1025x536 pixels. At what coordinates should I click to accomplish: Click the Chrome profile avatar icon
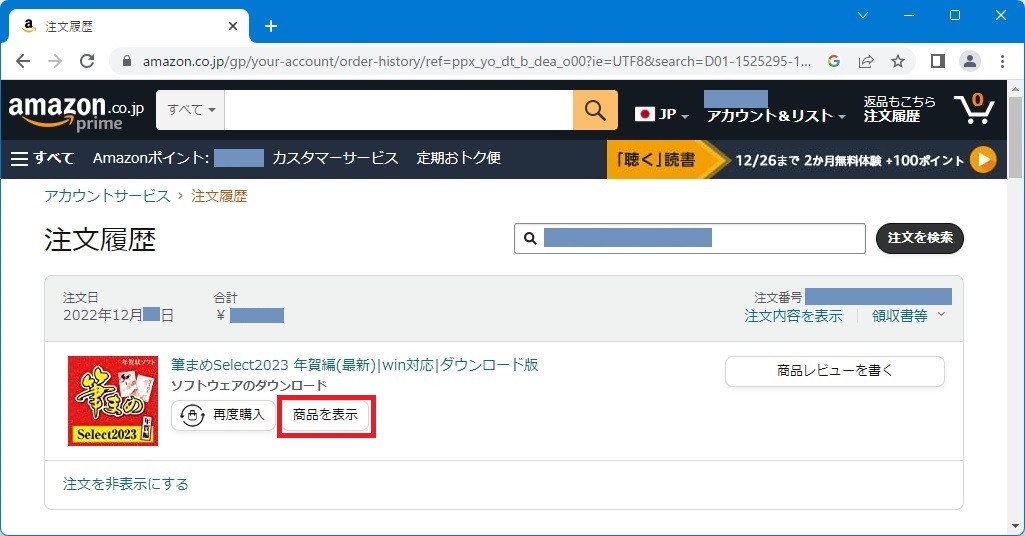(970, 61)
